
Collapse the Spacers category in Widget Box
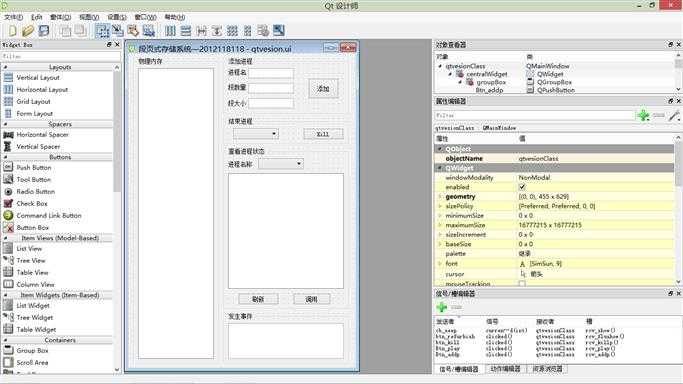click(x=5, y=124)
